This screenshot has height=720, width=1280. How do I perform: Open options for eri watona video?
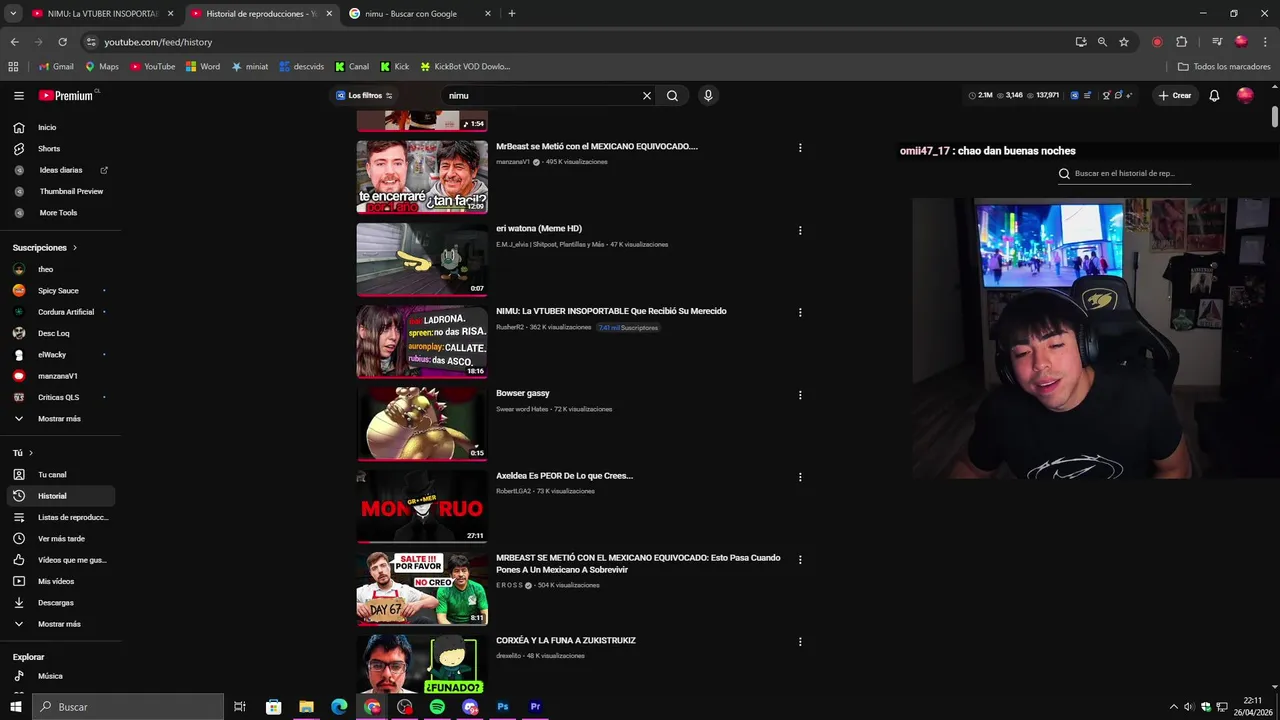pyautogui.click(x=800, y=230)
